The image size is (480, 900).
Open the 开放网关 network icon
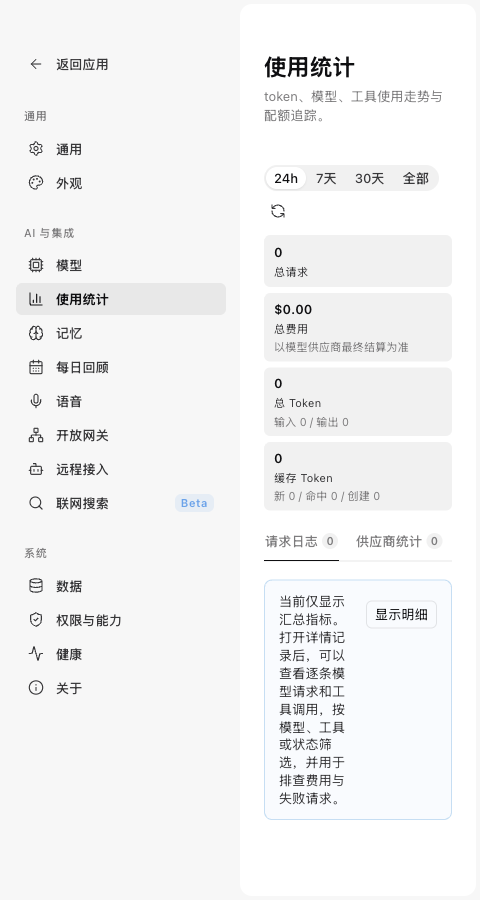coord(36,435)
